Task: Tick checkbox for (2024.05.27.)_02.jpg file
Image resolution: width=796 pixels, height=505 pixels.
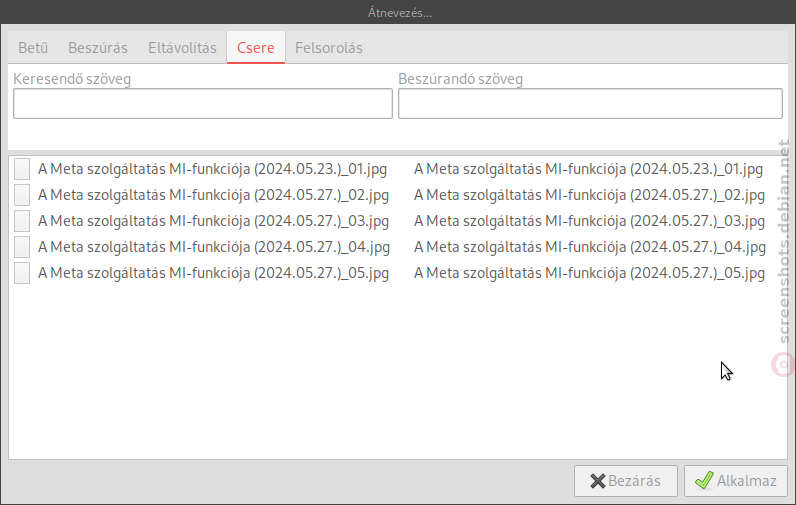Action: click(x=22, y=195)
